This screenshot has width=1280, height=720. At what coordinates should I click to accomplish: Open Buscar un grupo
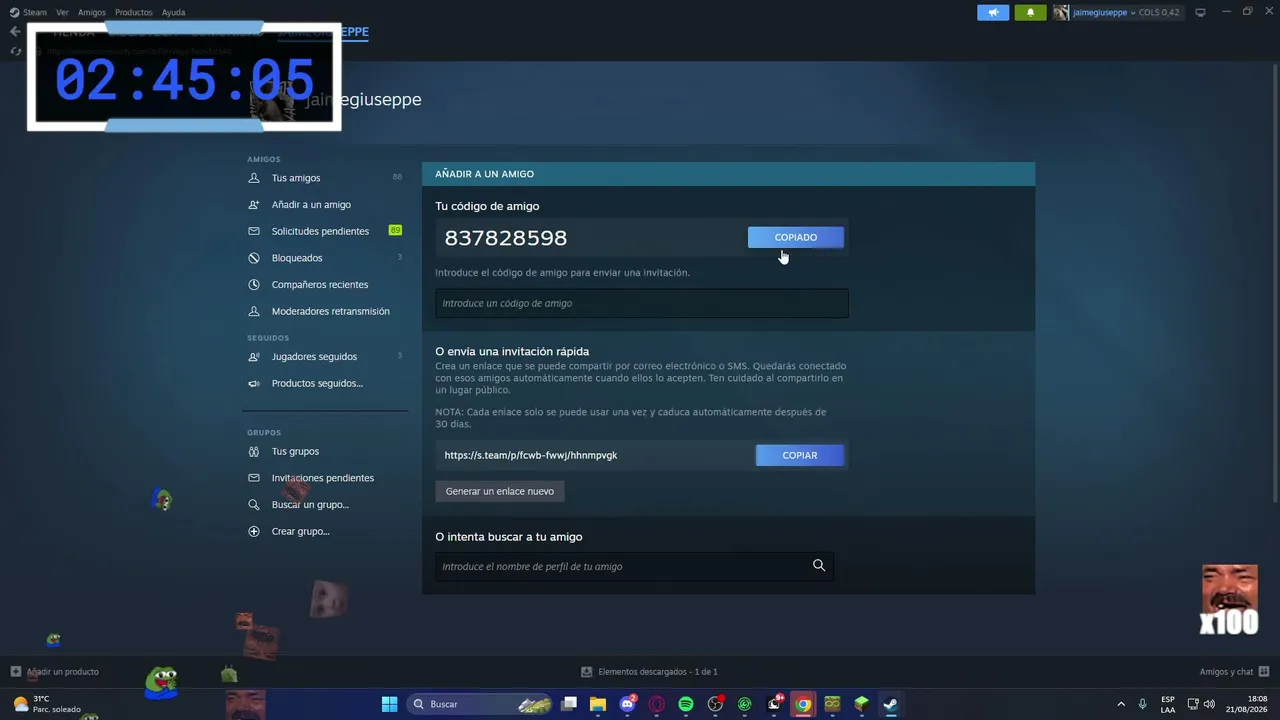310,505
